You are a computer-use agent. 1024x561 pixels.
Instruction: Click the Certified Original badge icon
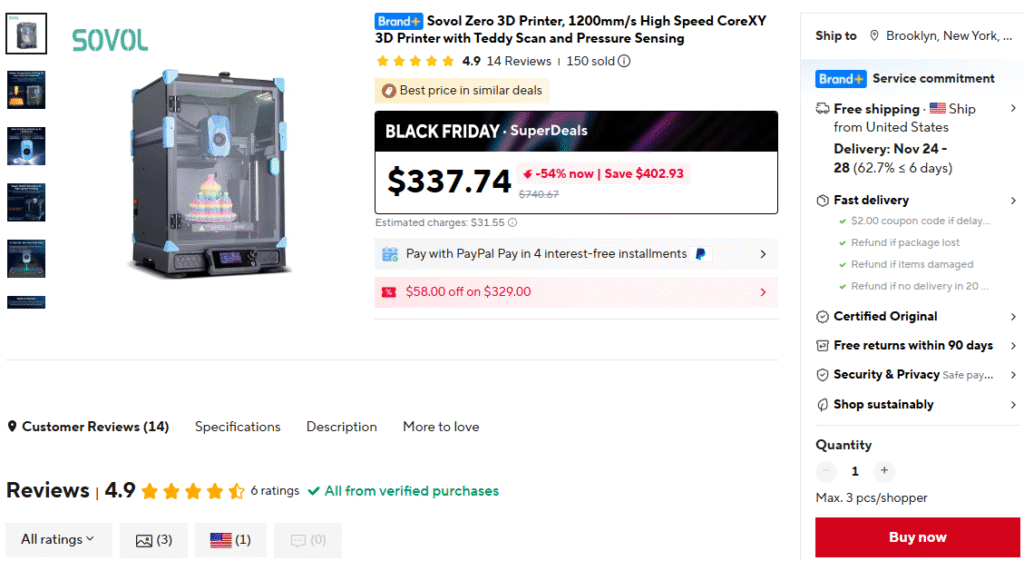pyautogui.click(x=822, y=316)
